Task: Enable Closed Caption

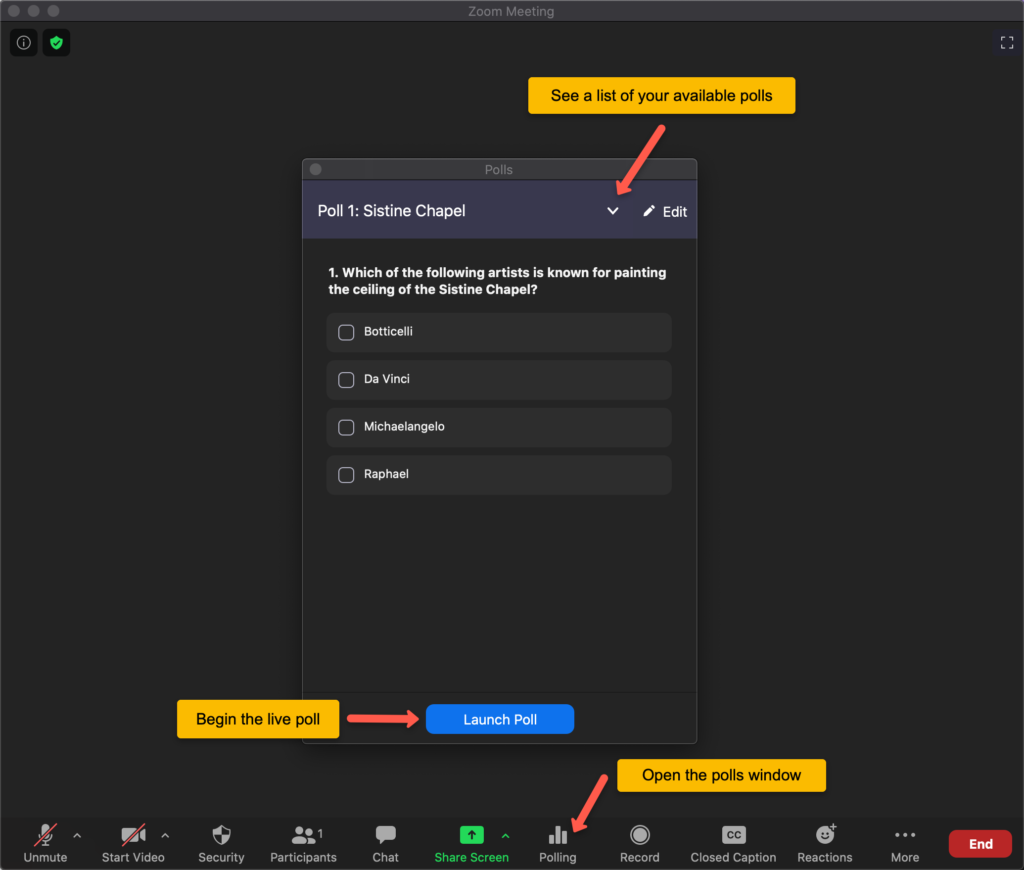Action: [x=733, y=843]
